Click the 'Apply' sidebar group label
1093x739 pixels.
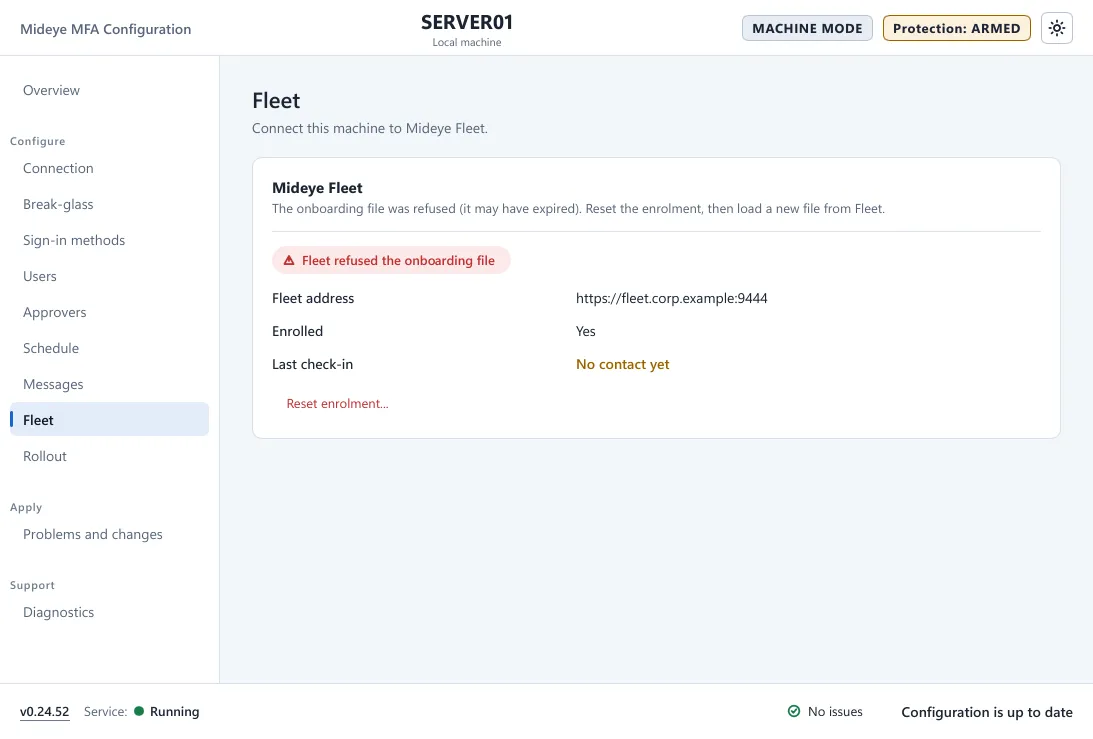point(26,508)
